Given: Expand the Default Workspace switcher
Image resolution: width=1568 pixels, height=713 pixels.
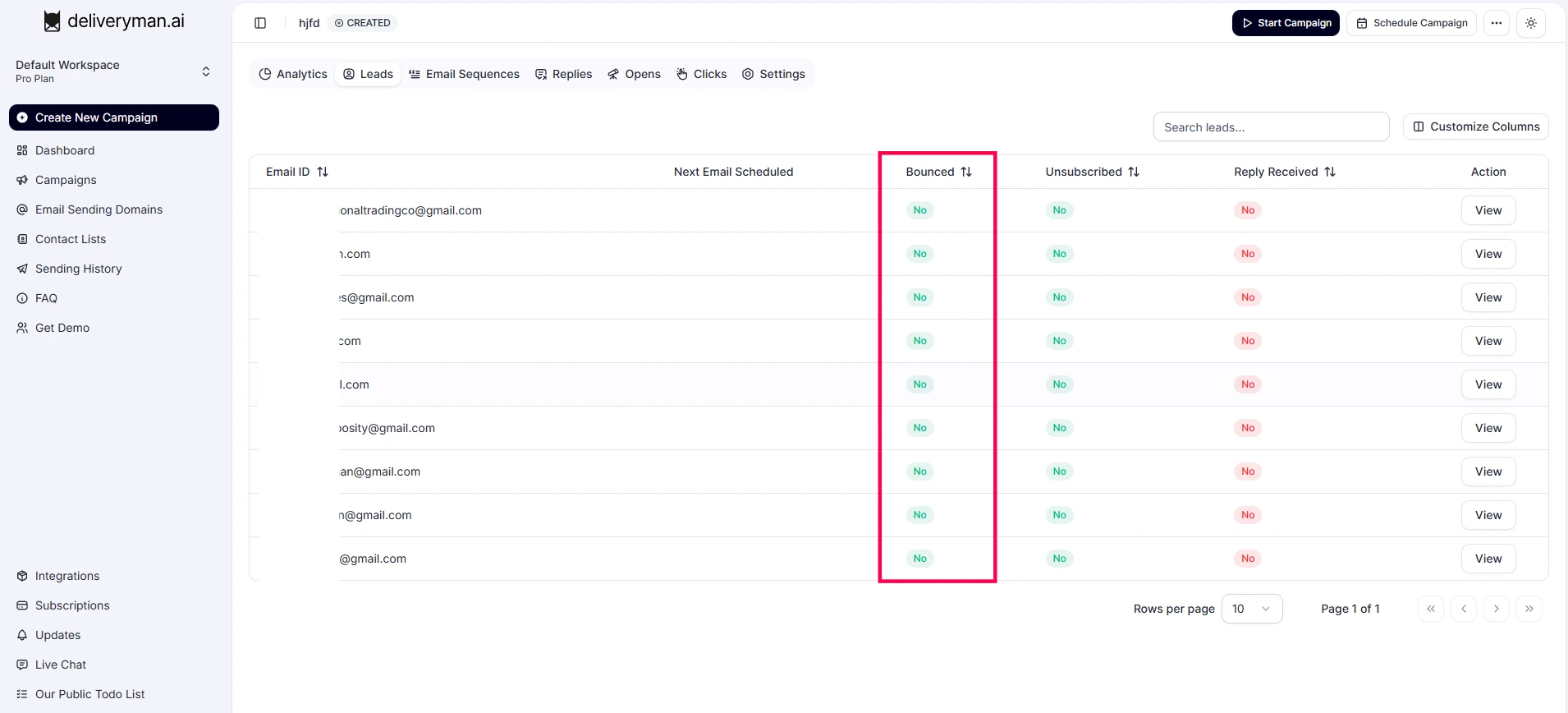Looking at the screenshot, I should (x=206, y=71).
